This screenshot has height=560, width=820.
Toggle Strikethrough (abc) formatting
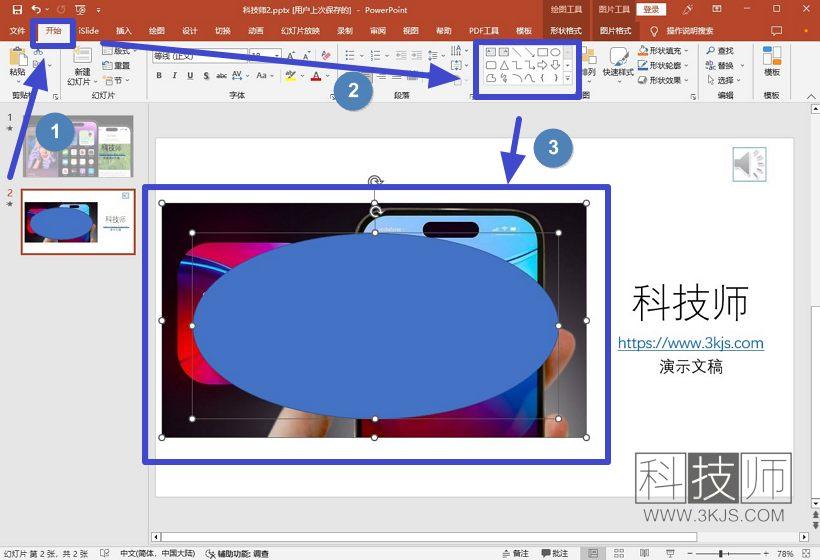tap(221, 76)
